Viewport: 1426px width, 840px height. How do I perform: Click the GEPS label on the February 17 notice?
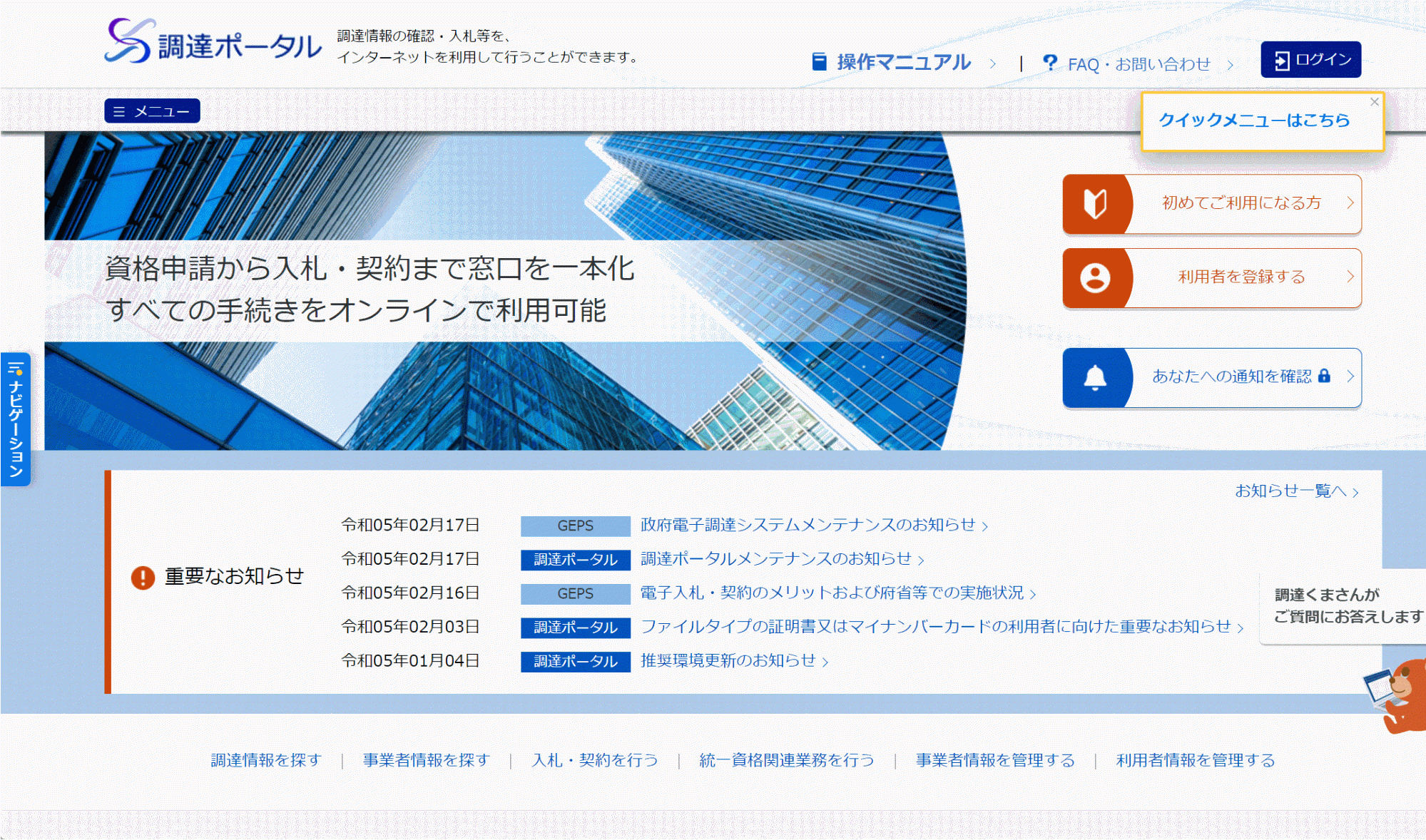[x=575, y=526]
